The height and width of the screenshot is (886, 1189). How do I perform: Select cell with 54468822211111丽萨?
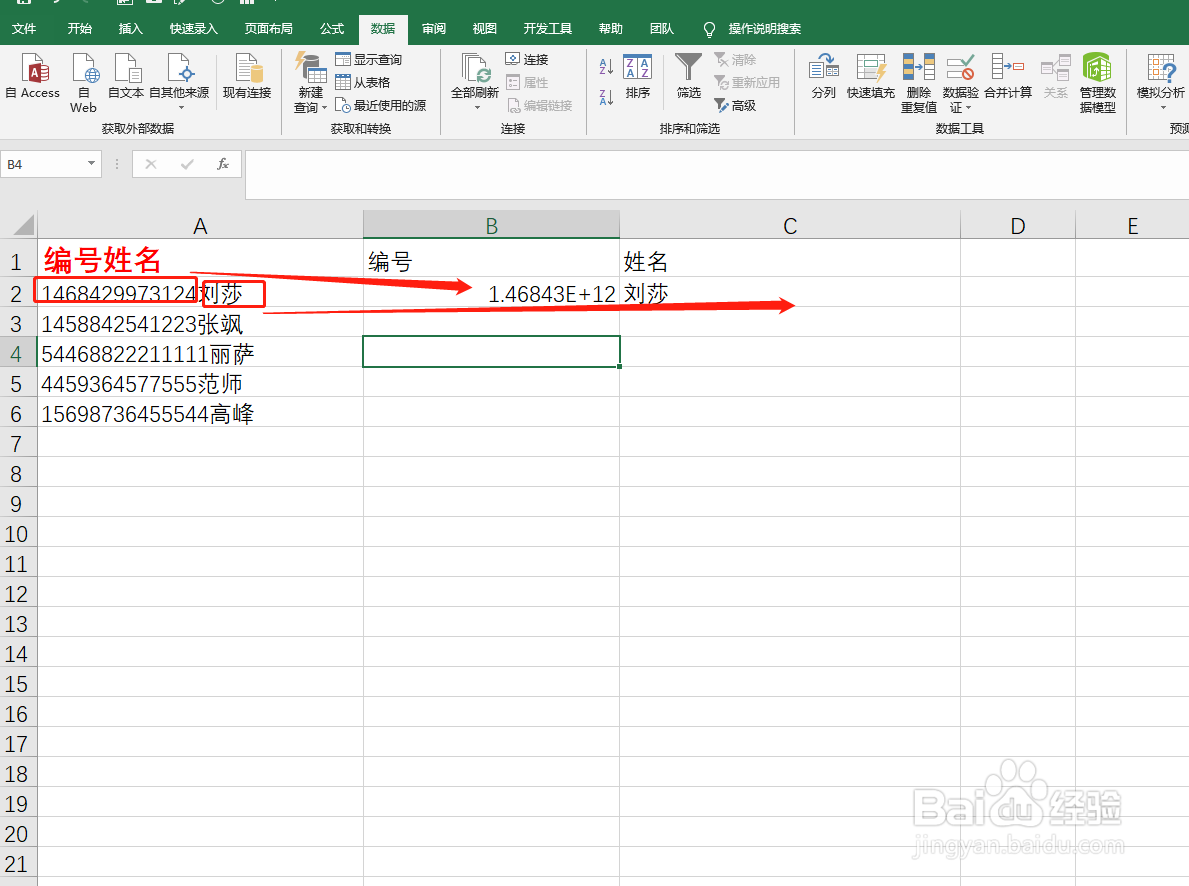(x=200, y=353)
